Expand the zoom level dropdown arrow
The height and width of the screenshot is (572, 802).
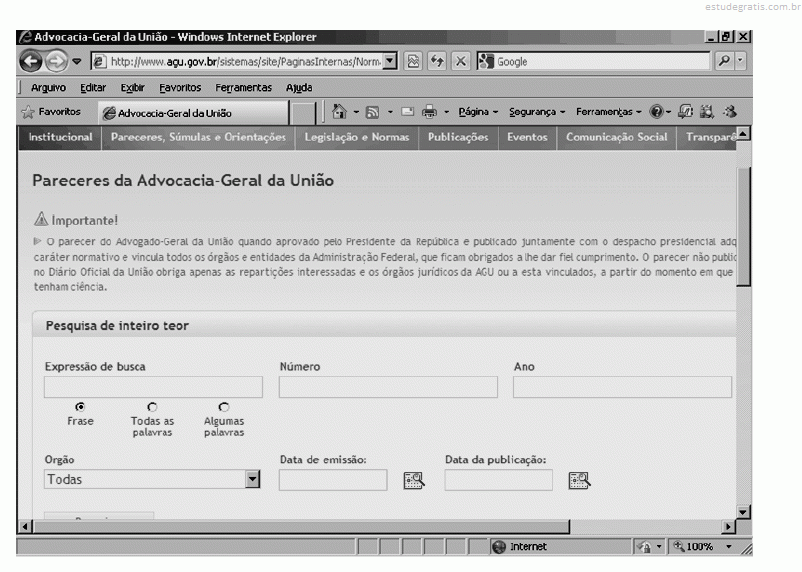tap(729, 546)
